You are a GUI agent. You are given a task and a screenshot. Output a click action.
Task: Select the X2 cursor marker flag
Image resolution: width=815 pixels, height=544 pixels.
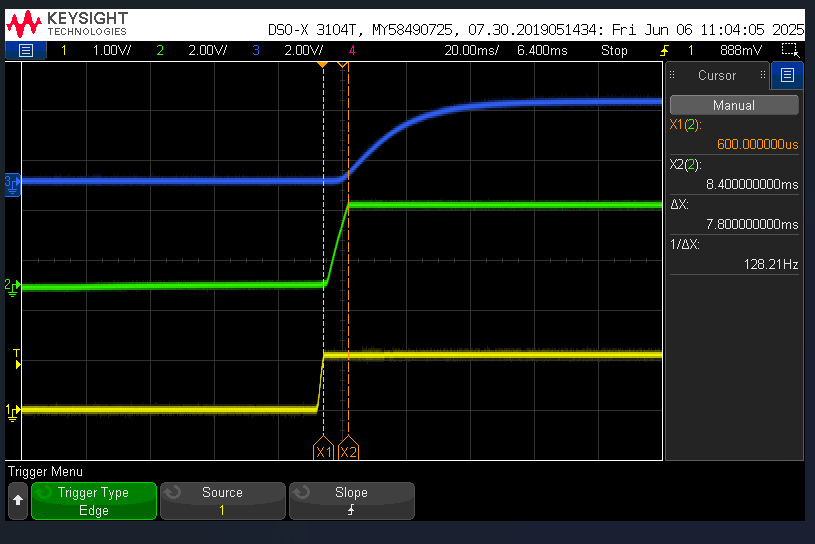coord(348,448)
